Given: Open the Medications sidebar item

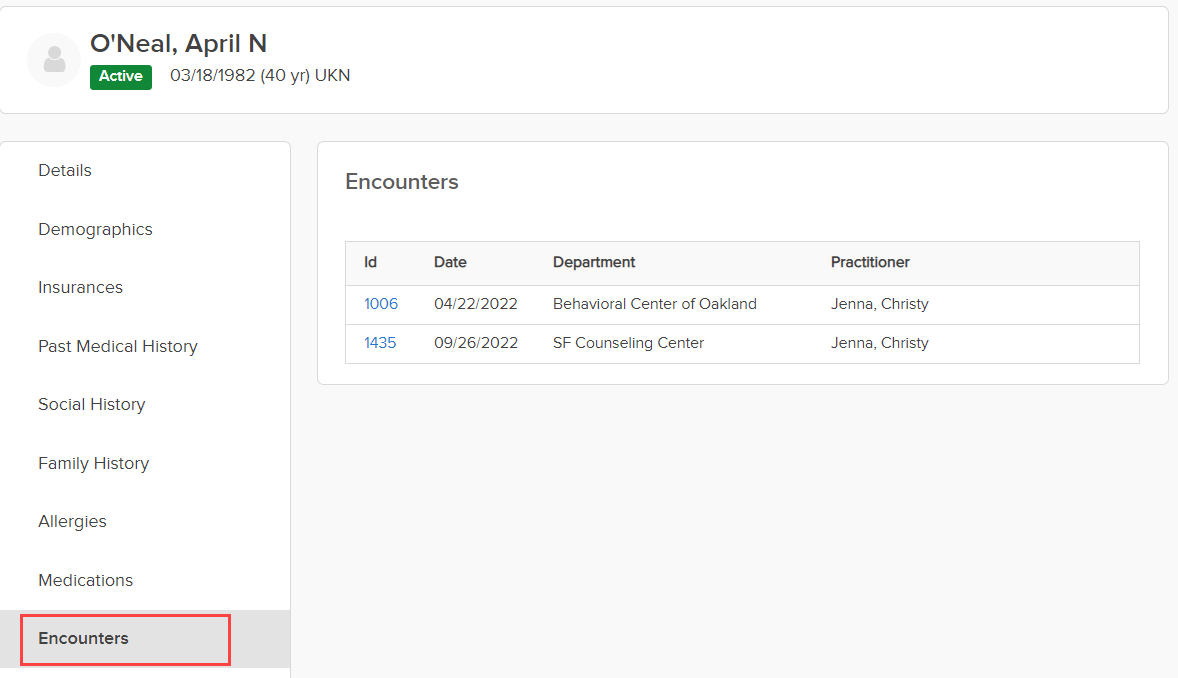Looking at the screenshot, I should click(85, 580).
